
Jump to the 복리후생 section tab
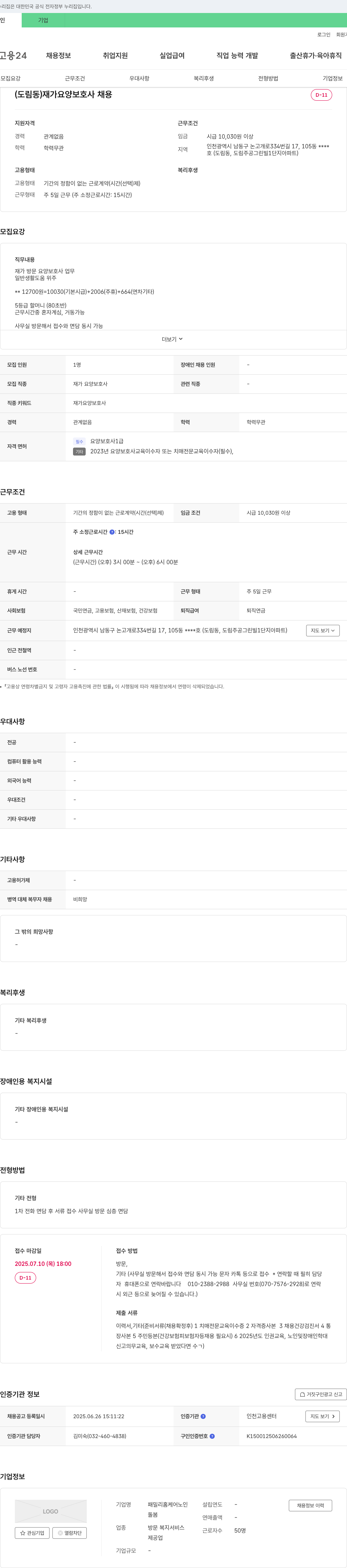coord(204,79)
